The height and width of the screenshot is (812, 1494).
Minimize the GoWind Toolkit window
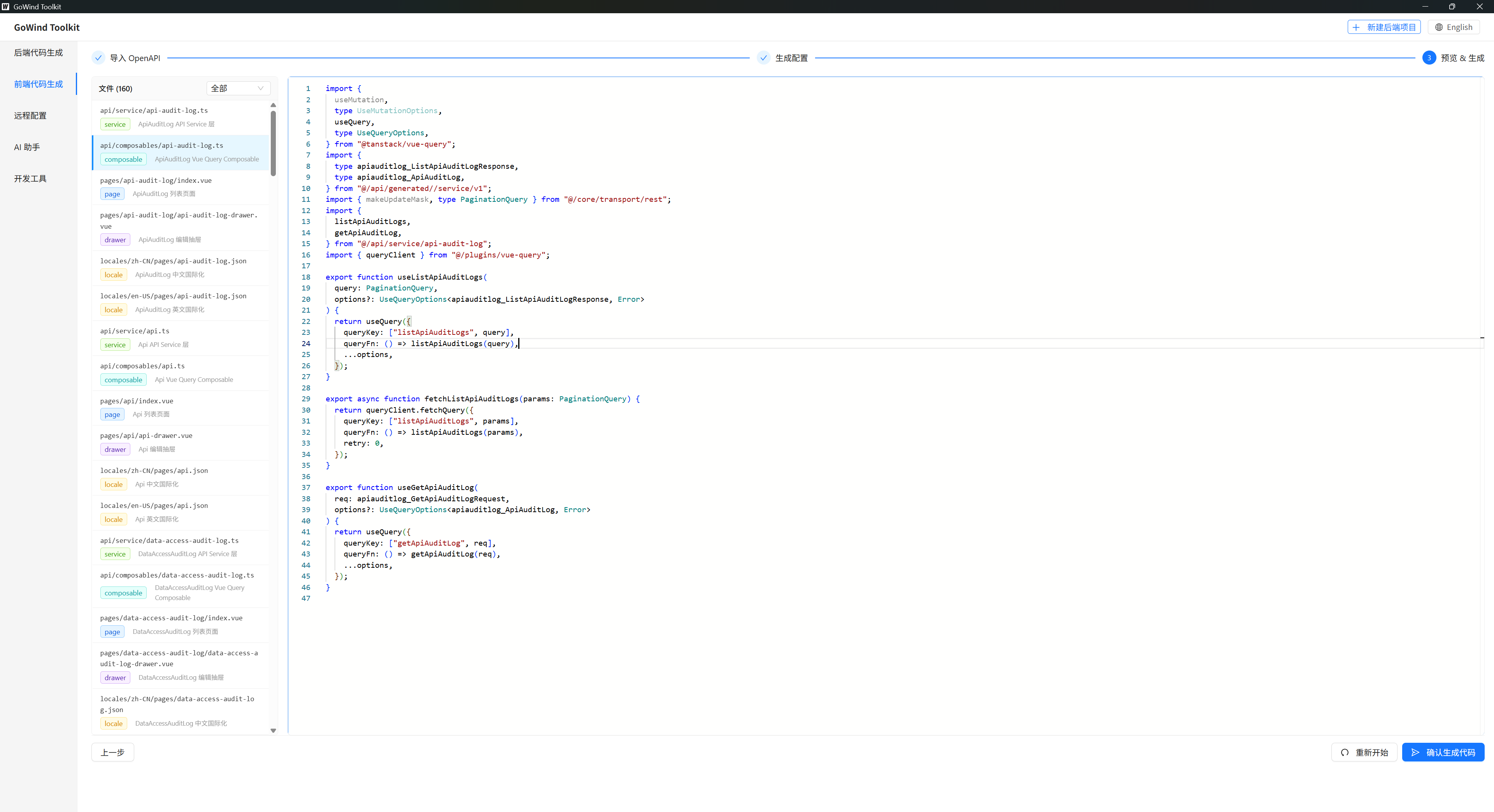[x=1425, y=6]
